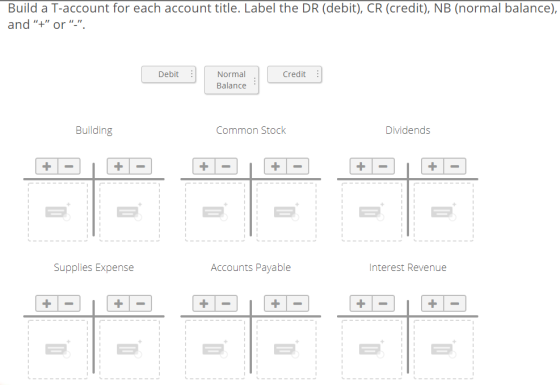The image size is (560, 385).
Task: Select plus on Interest Revenue's right side
Action: (x=432, y=304)
